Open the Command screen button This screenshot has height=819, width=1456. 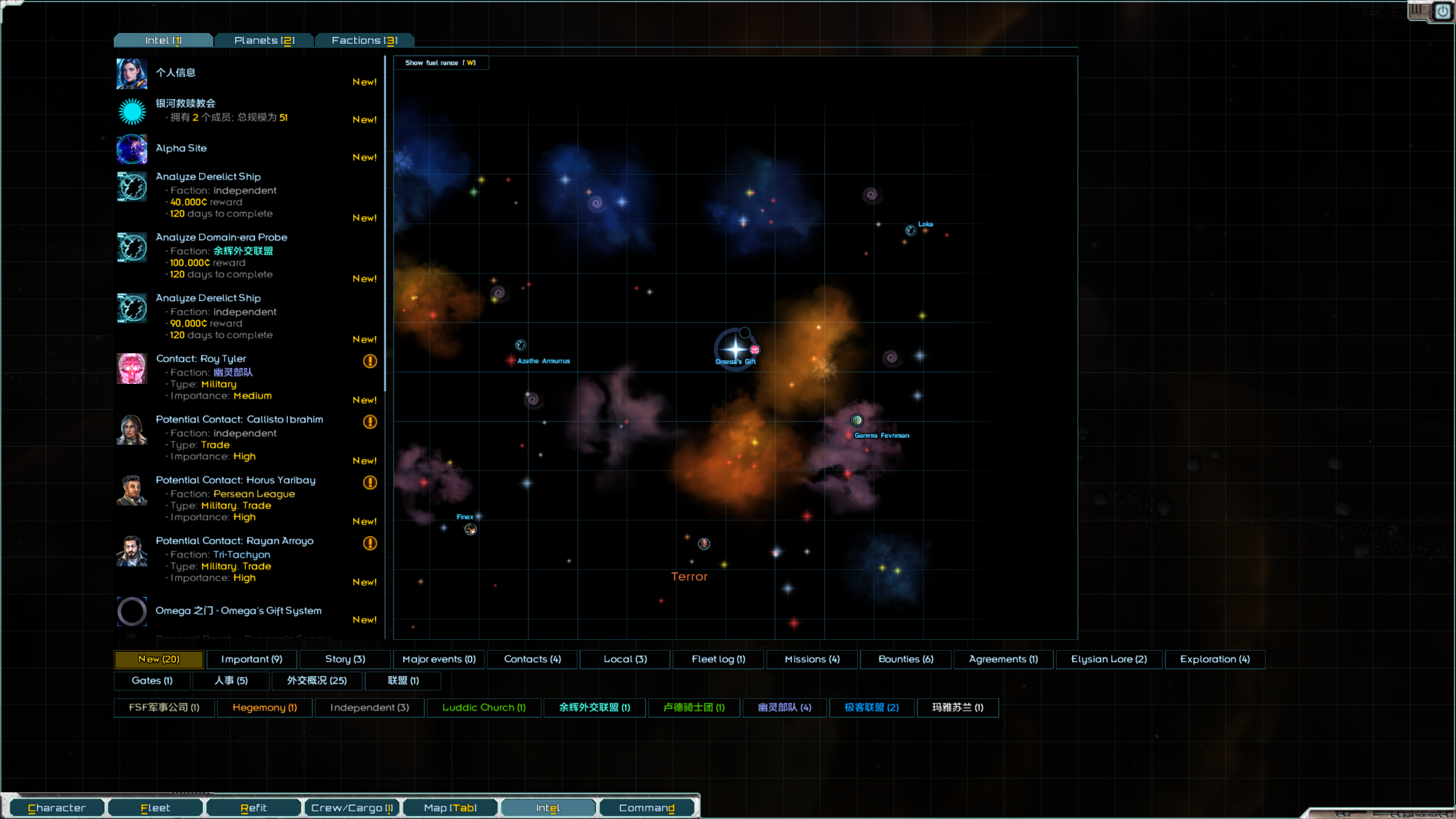(x=646, y=808)
